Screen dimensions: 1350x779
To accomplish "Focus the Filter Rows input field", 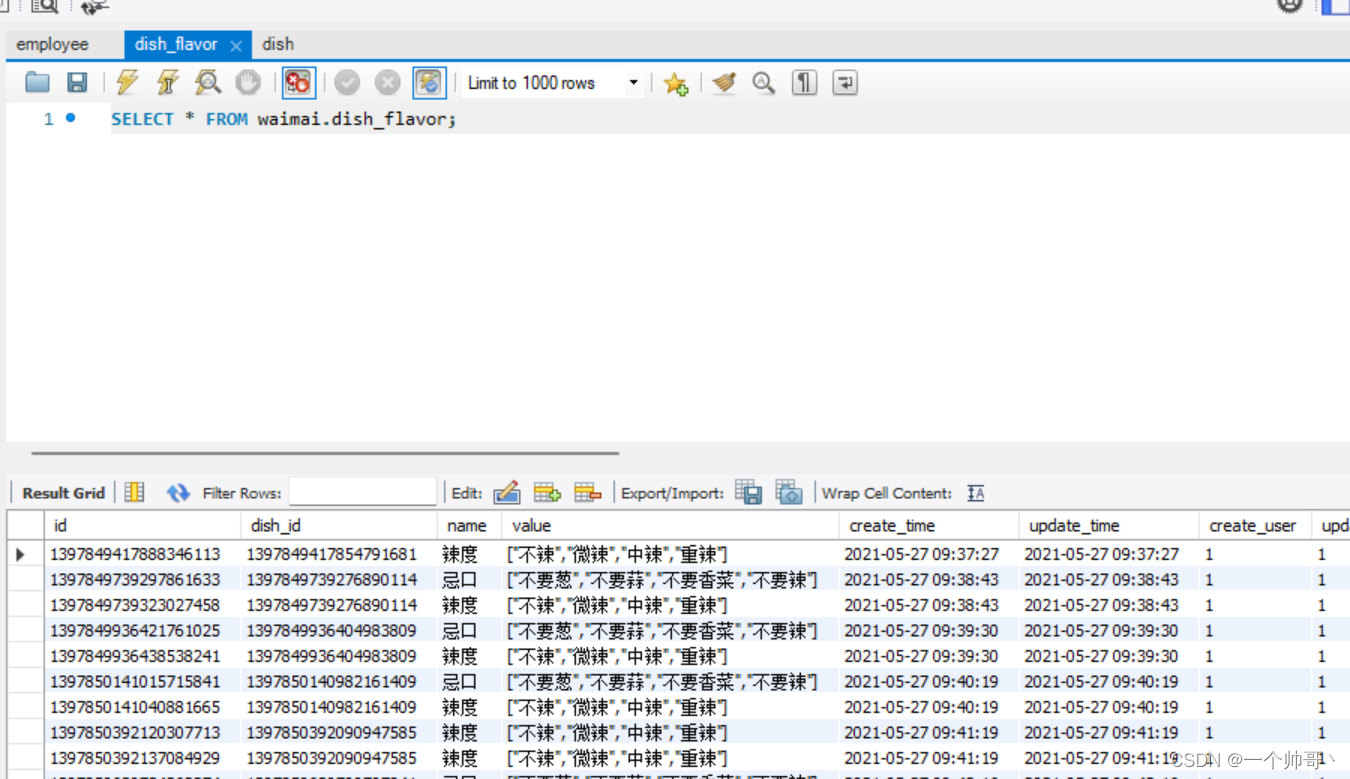I will (363, 492).
